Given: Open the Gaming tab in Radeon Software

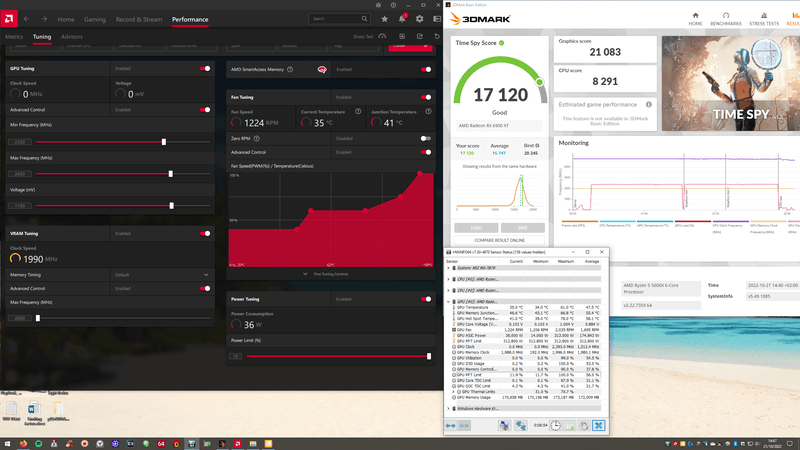Looking at the screenshot, I should pyautogui.click(x=95, y=19).
